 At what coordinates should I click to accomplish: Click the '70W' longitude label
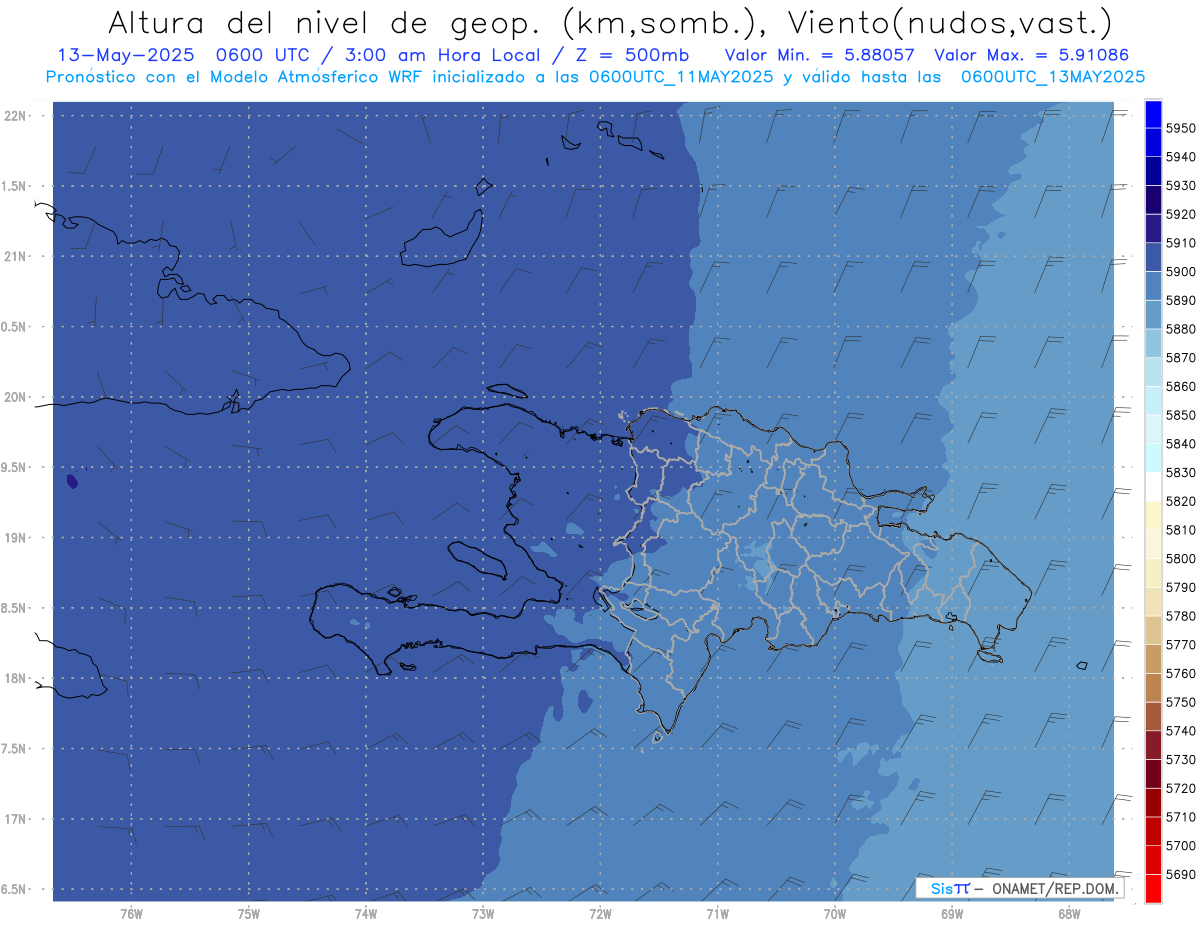coord(835,913)
